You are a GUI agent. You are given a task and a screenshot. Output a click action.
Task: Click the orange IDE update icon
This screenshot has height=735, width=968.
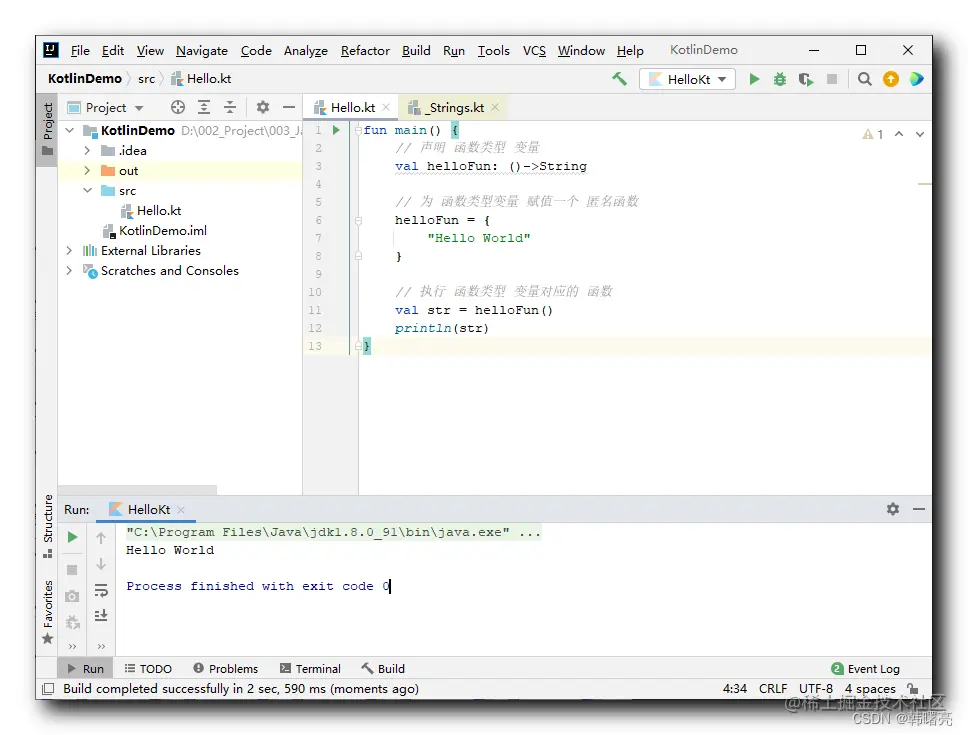(891, 79)
